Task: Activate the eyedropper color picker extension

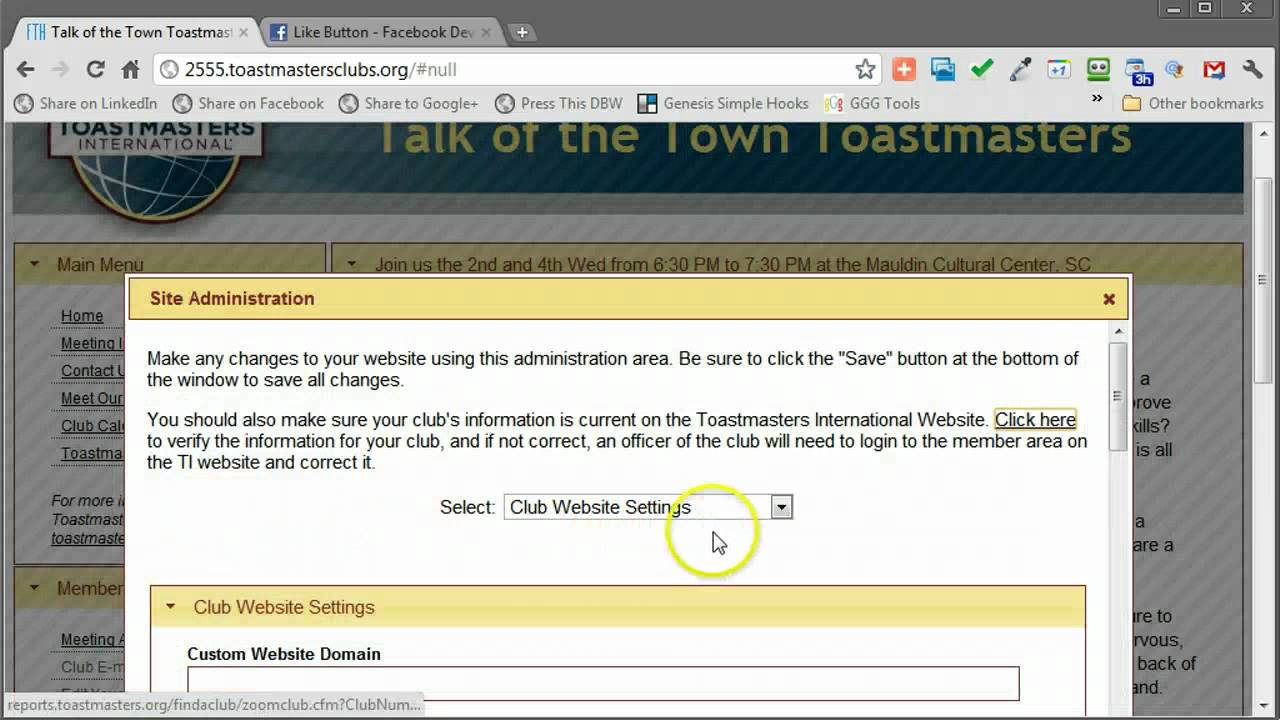Action: 1020,69
